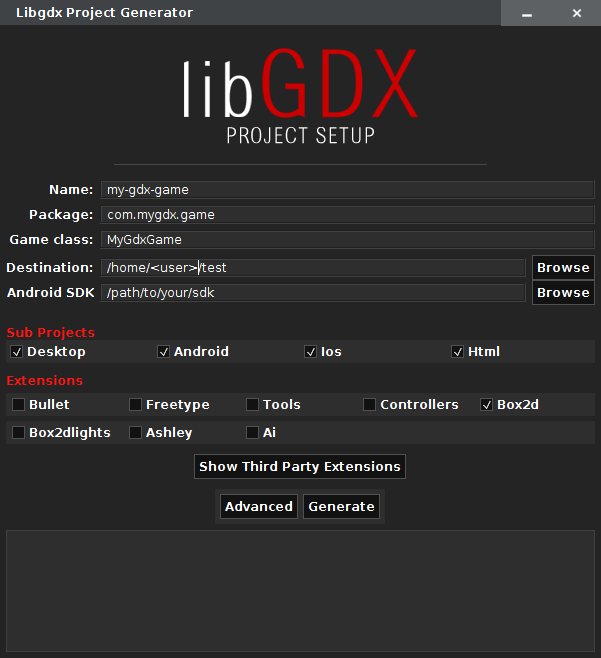Viewport: 601px width, 658px height.
Task: Browse for the Destination folder
Action: coord(563,267)
